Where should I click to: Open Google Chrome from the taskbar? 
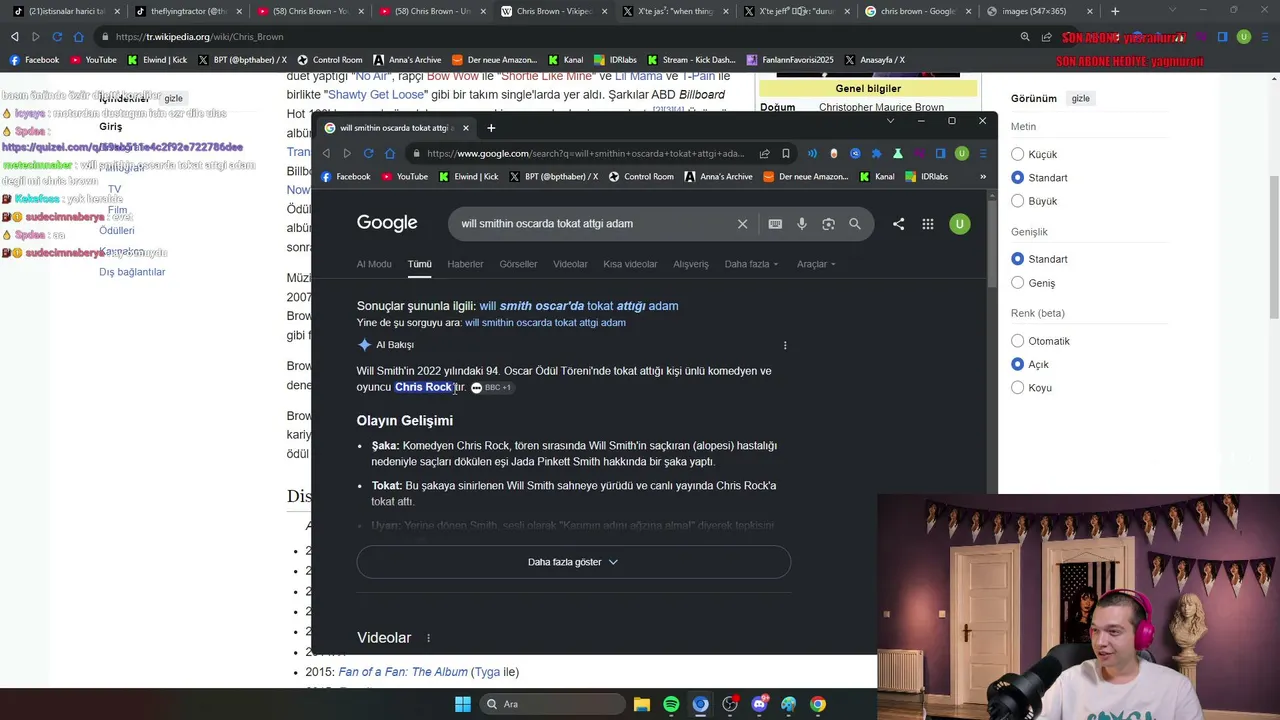point(818,704)
